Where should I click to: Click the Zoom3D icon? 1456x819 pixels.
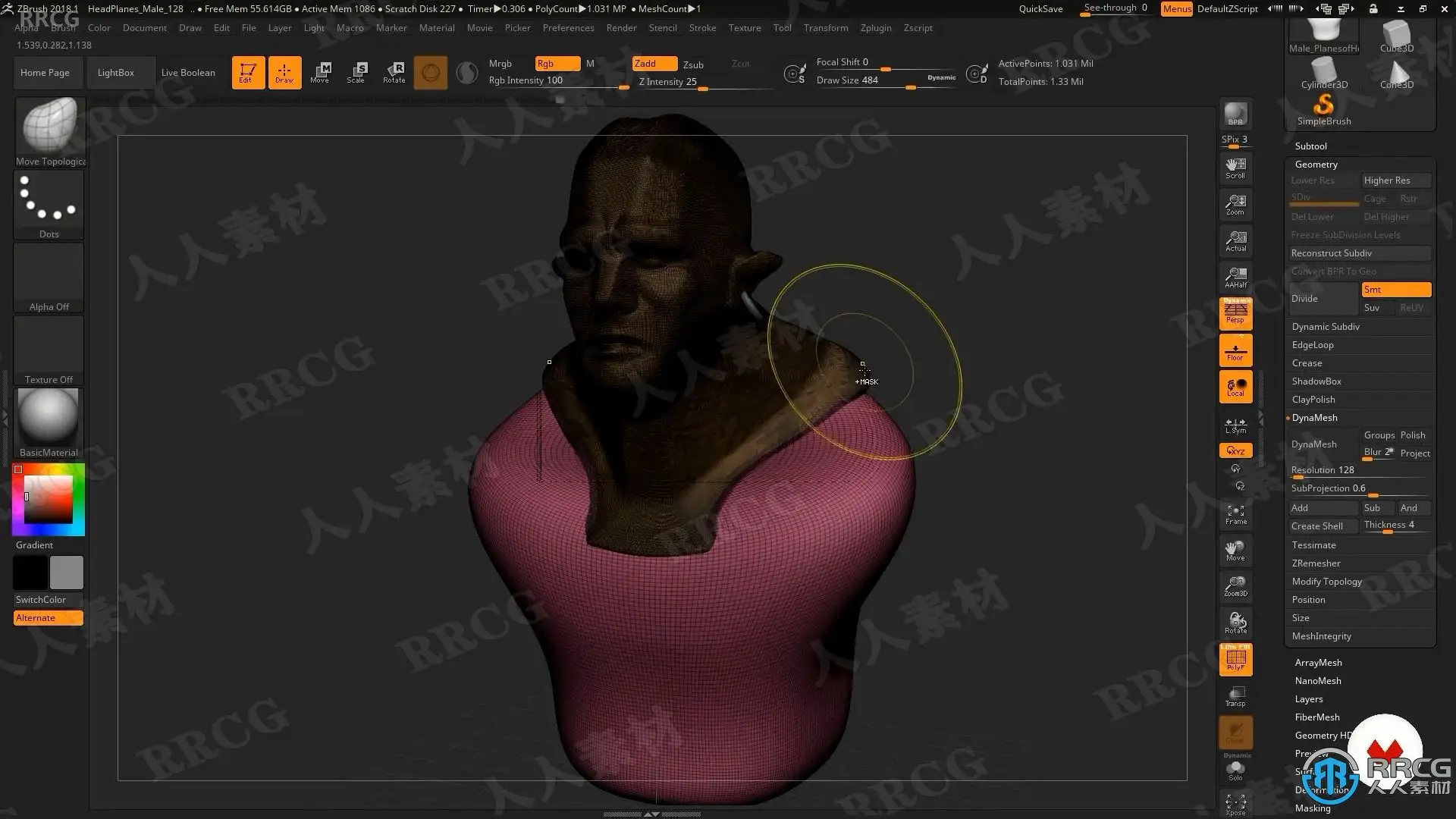pyautogui.click(x=1235, y=587)
